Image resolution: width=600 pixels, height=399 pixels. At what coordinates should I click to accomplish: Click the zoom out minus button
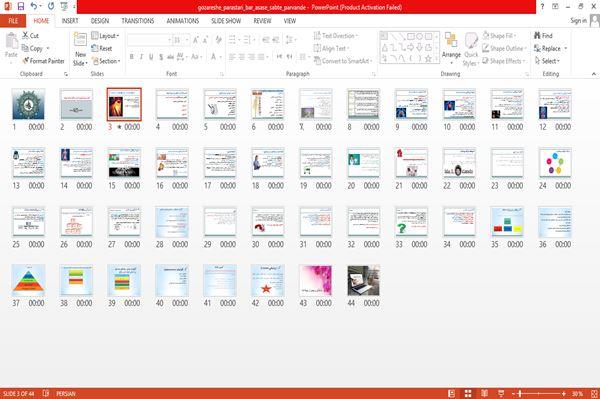click(x=514, y=394)
